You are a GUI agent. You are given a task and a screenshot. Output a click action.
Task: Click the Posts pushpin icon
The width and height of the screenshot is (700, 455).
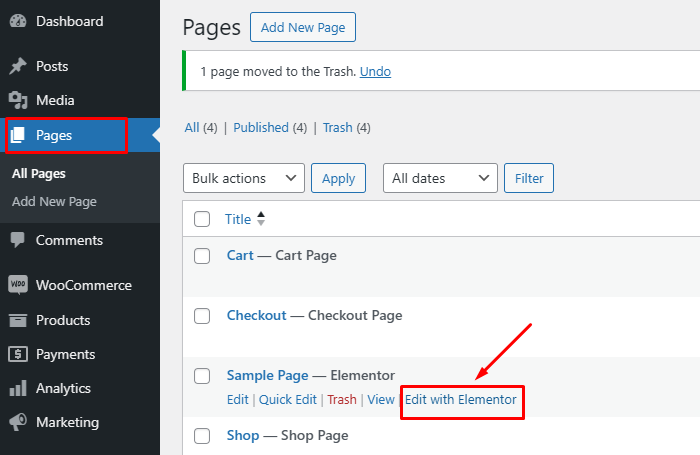coord(17,66)
